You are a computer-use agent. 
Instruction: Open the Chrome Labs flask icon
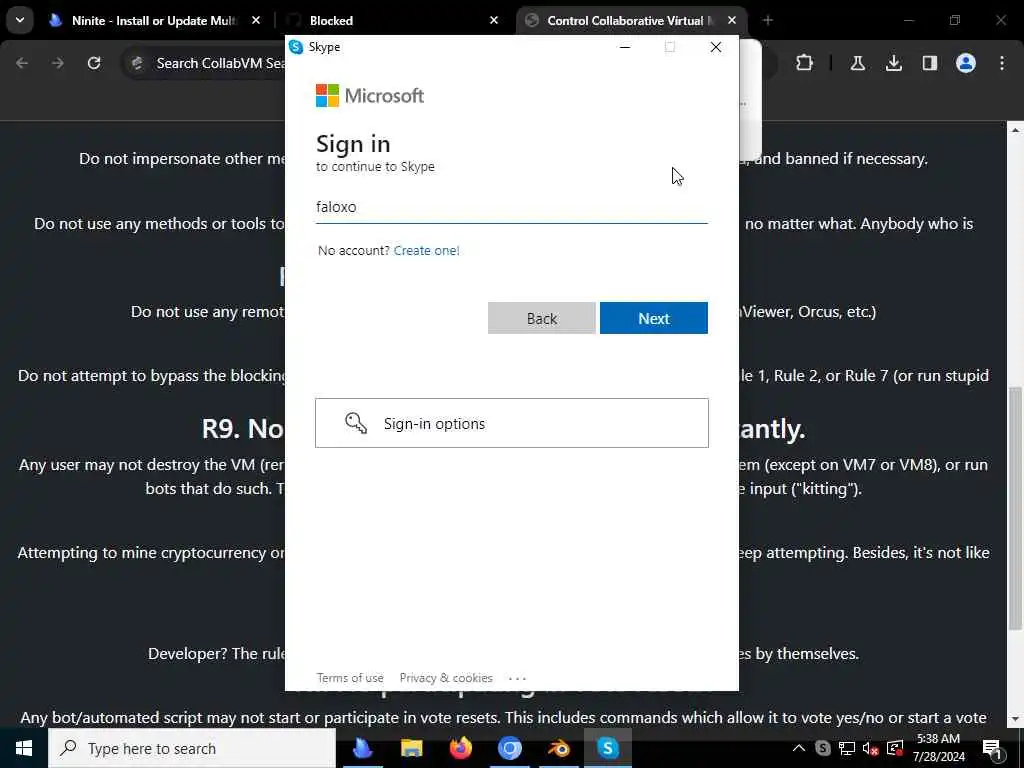pyautogui.click(x=857, y=63)
